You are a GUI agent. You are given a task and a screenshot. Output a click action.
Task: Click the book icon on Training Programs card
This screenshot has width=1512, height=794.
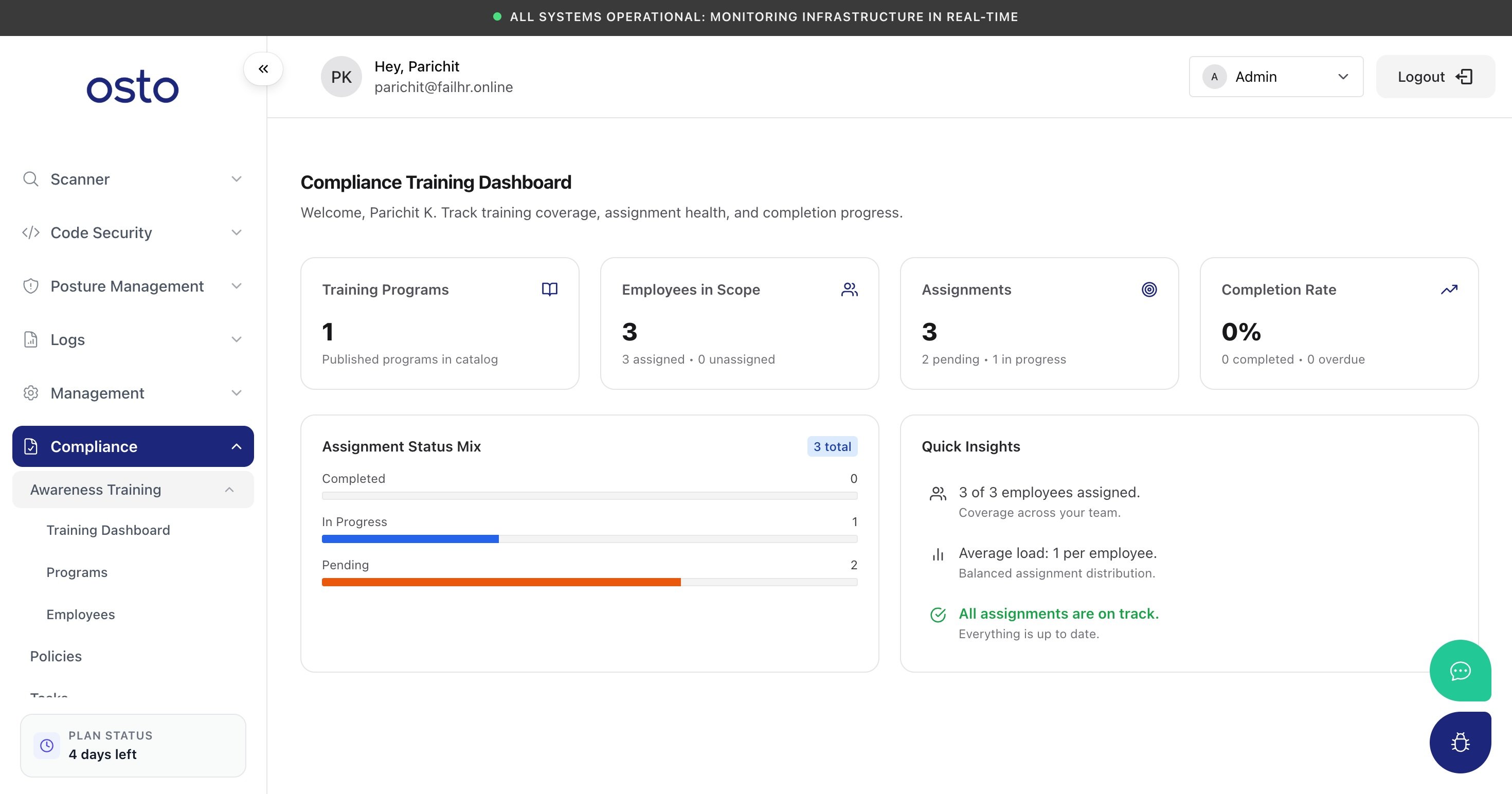[x=549, y=290]
